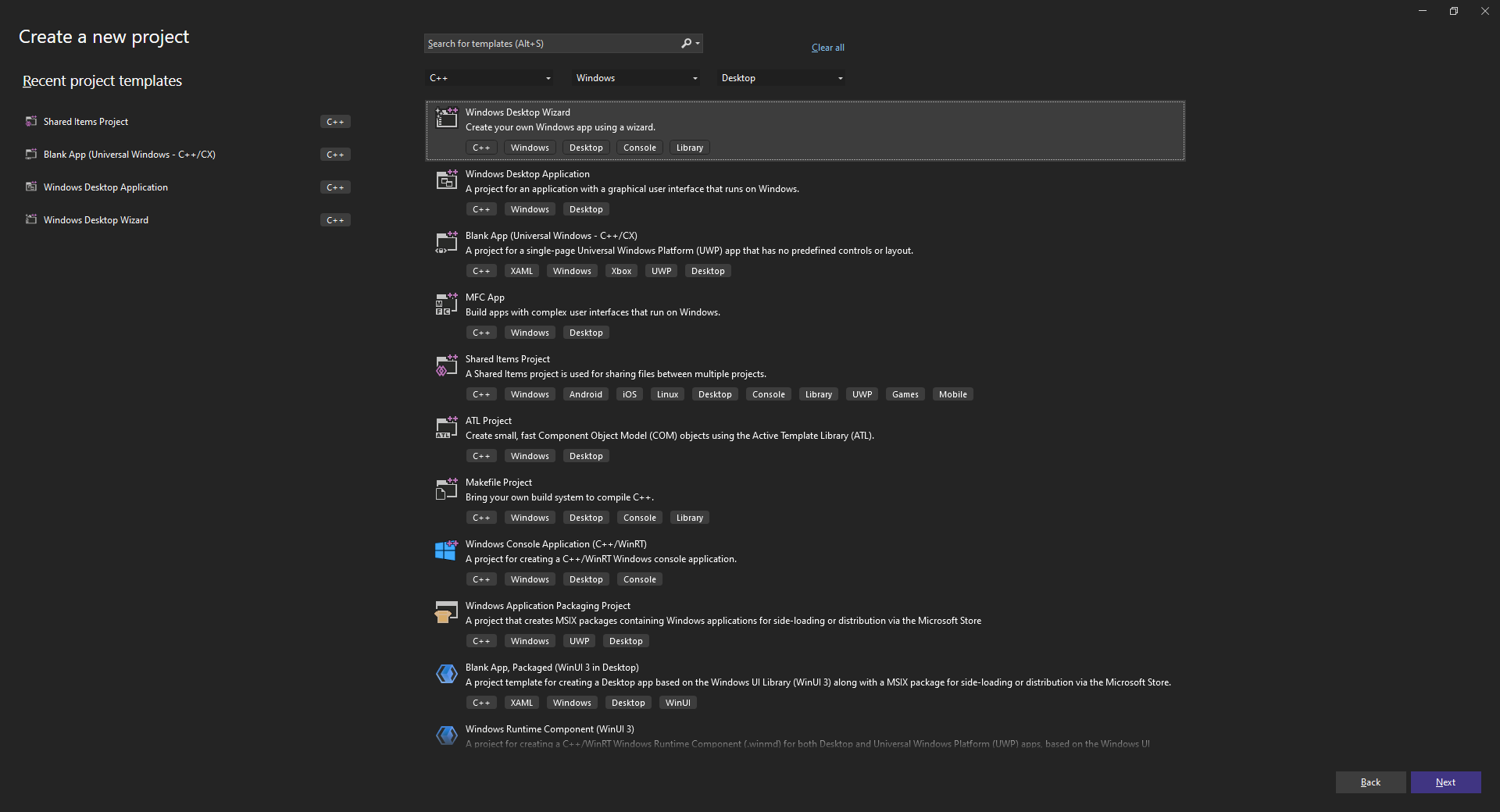Click the recent Blank App (Universal Windows) icon
Viewport: 1500px width, 812px height.
pyautogui.click(x=31, y=154)
